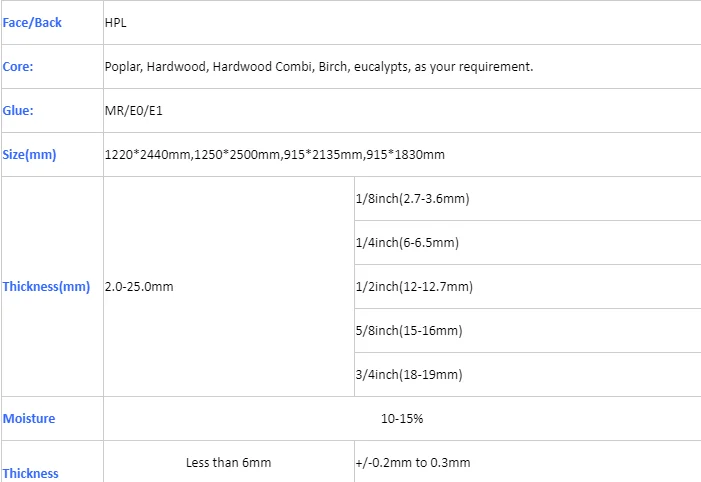Image resolution: width=701 pixels, height=482 pixels.
Task: Select the 1/4inch(6-6.5mm) entry
Action: pyautogui.click(x=407, y=243)
